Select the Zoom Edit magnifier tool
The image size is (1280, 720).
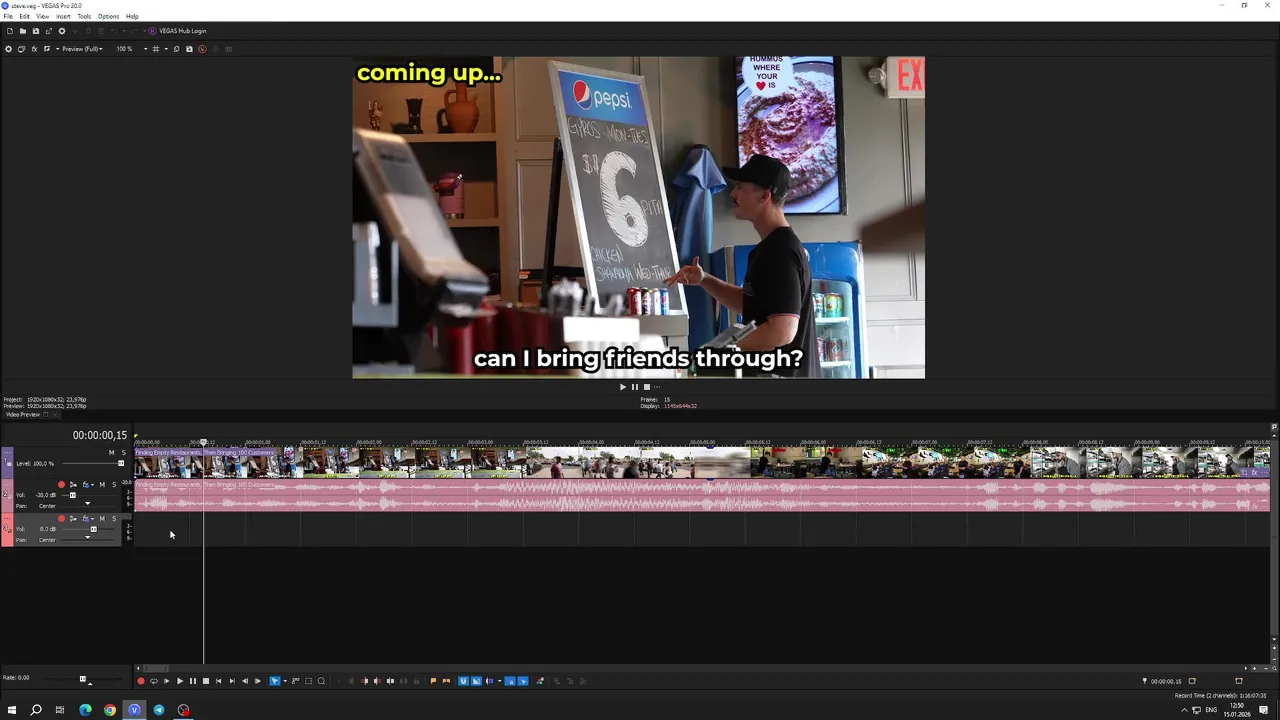pos(321,681)
